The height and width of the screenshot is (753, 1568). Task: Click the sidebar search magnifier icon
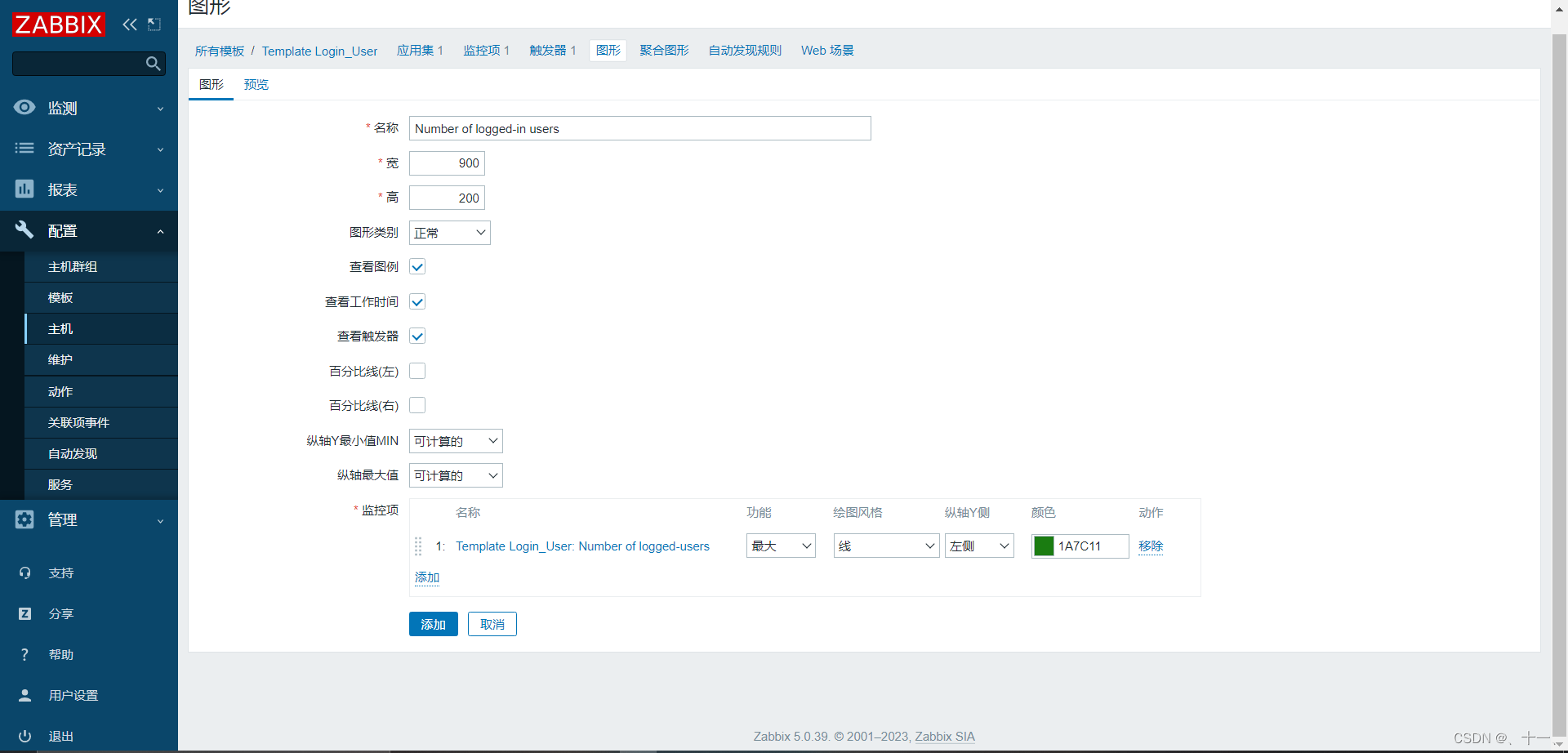pos(153,64)
